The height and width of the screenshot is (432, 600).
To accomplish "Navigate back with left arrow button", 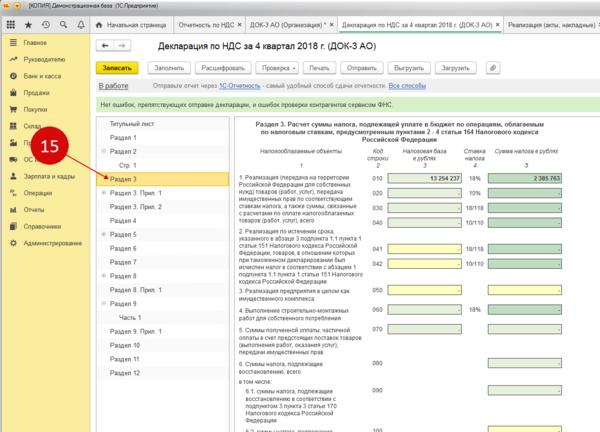I will [105, 46].
